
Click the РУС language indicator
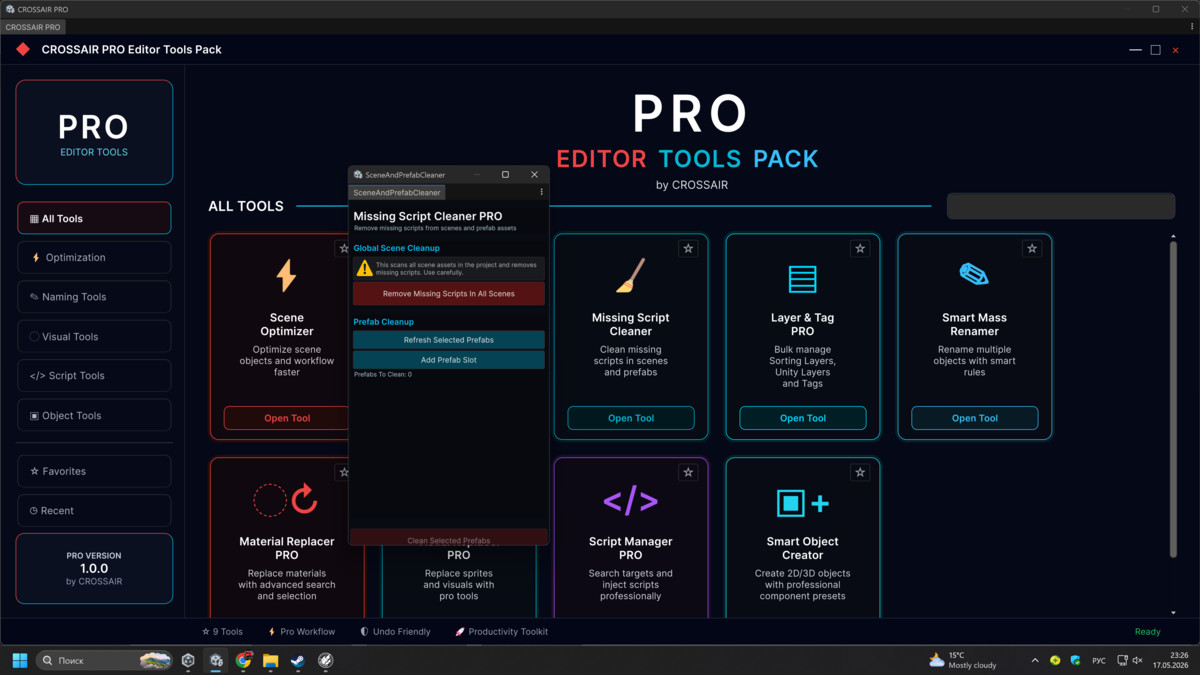tap(1098, 660)
